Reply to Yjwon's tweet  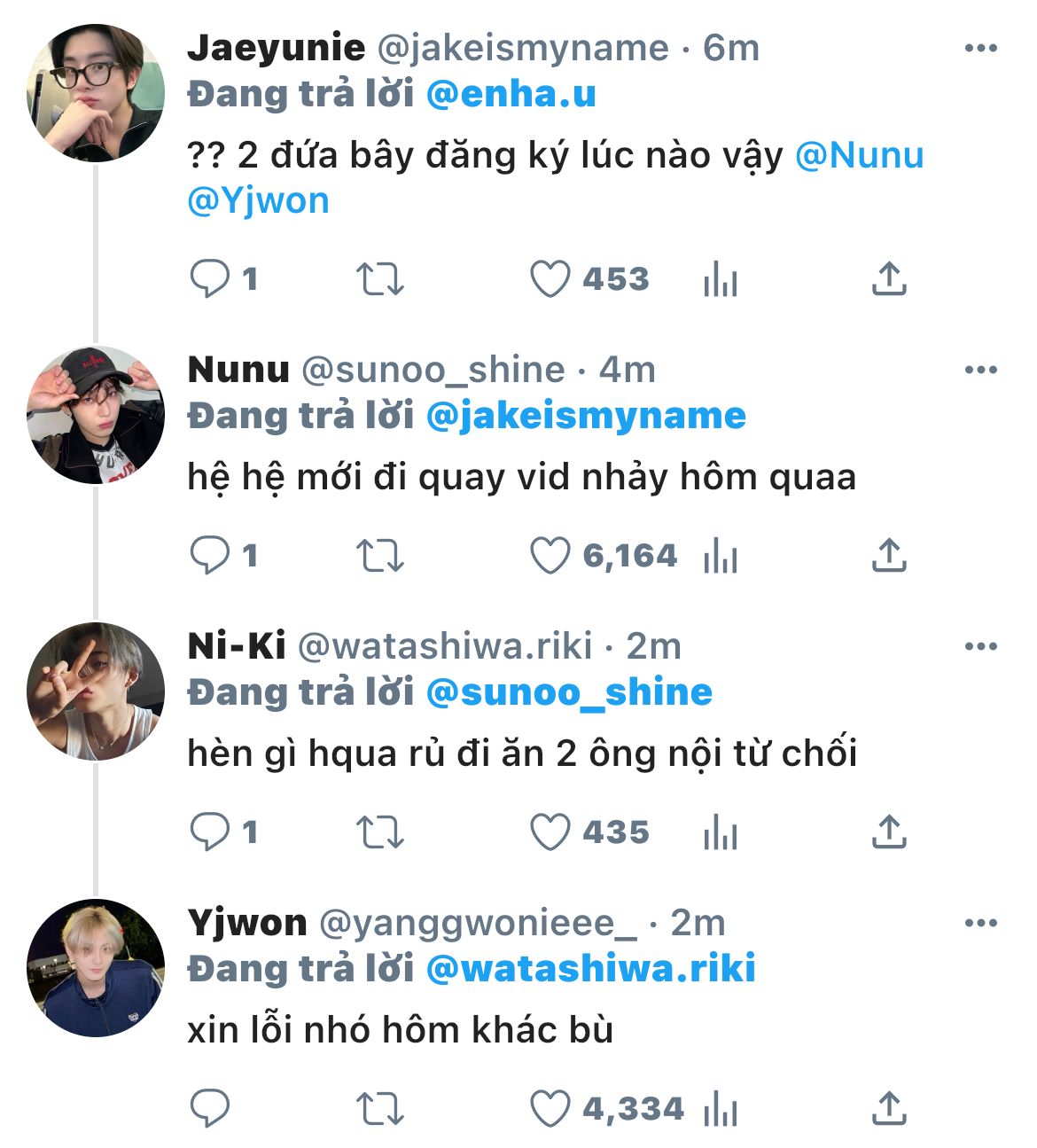pyautogui.click(x=210, y=1109)
